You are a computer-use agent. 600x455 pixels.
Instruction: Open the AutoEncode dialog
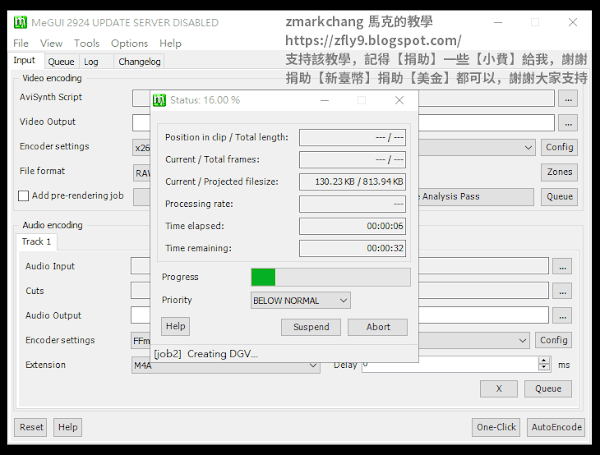click(556, 427)
